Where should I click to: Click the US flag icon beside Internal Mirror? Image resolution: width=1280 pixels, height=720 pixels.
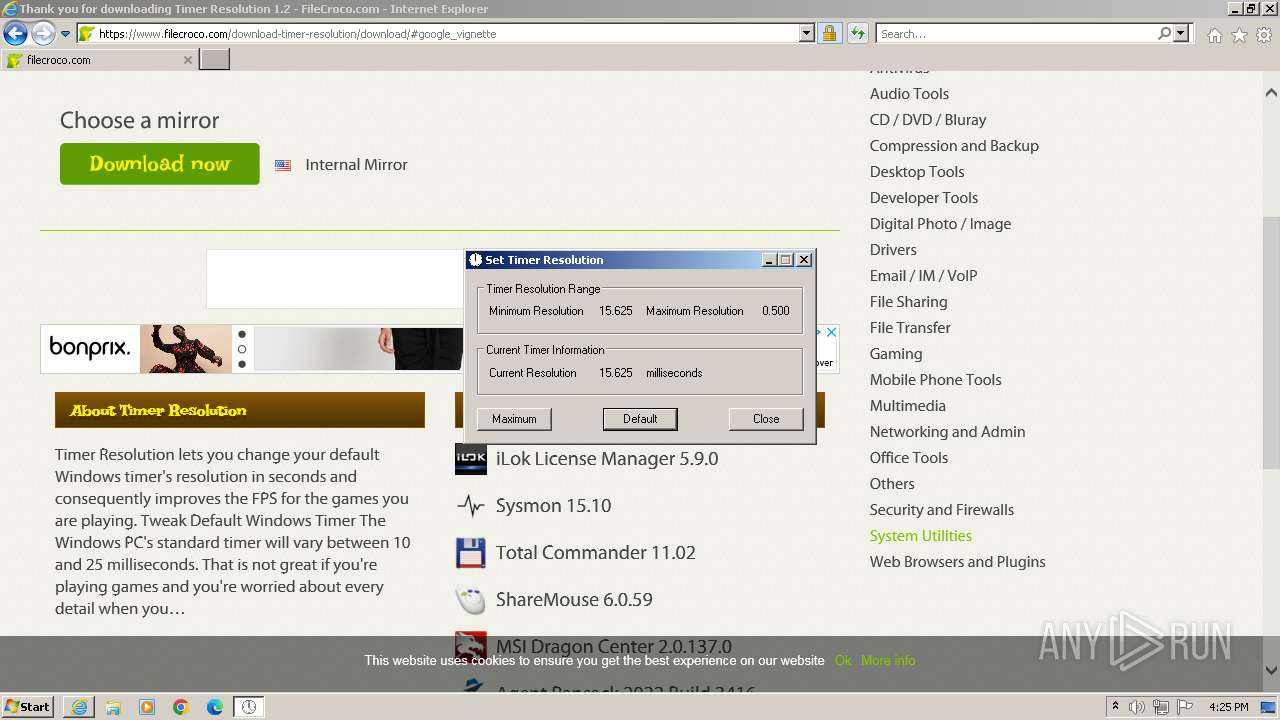point(283,166)
